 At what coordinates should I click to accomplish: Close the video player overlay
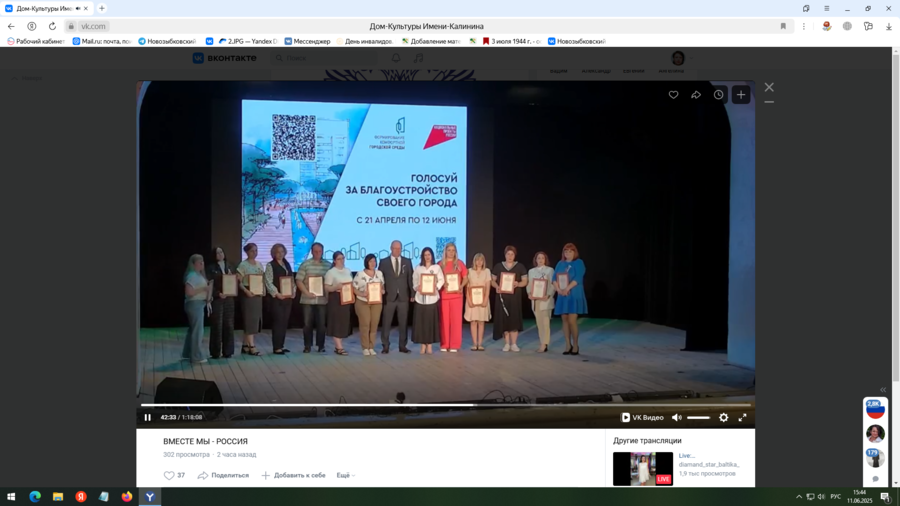[769, 87]
